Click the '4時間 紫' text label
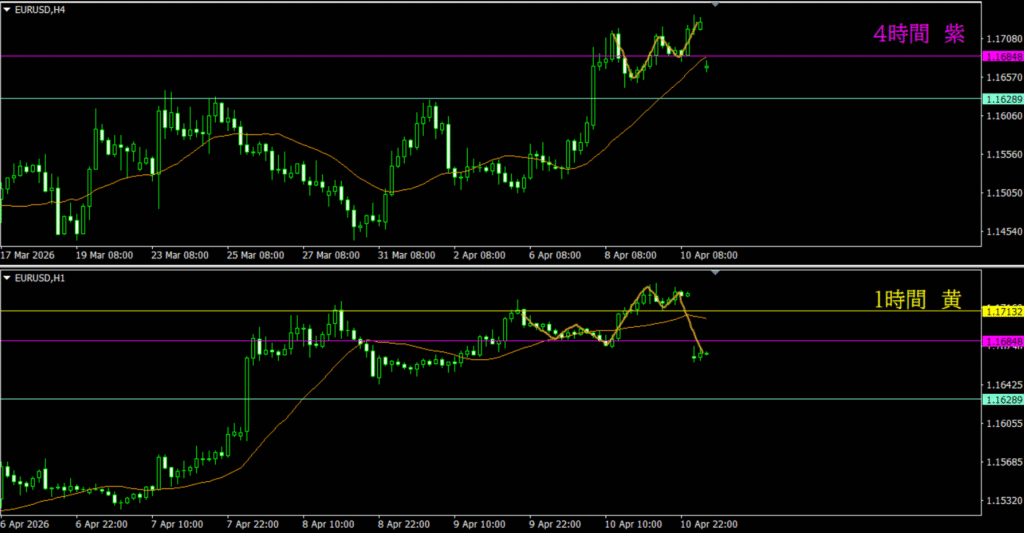Screen dimensions: 1024x533 pos(918,35)
